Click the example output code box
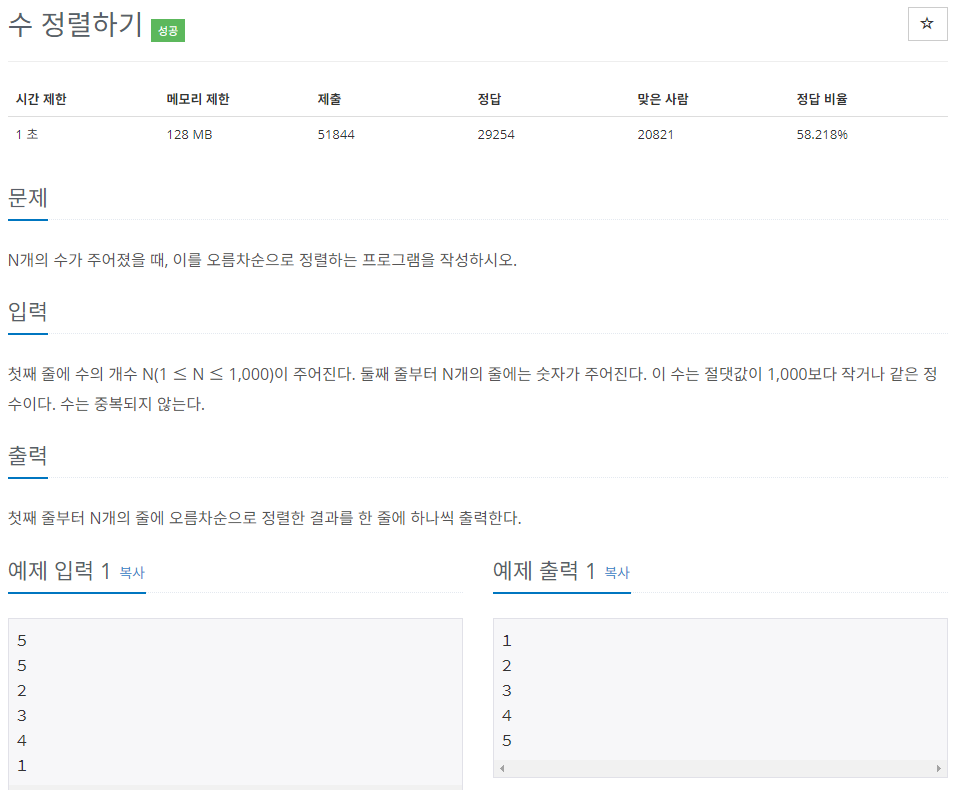 click(x=720, y=697)
